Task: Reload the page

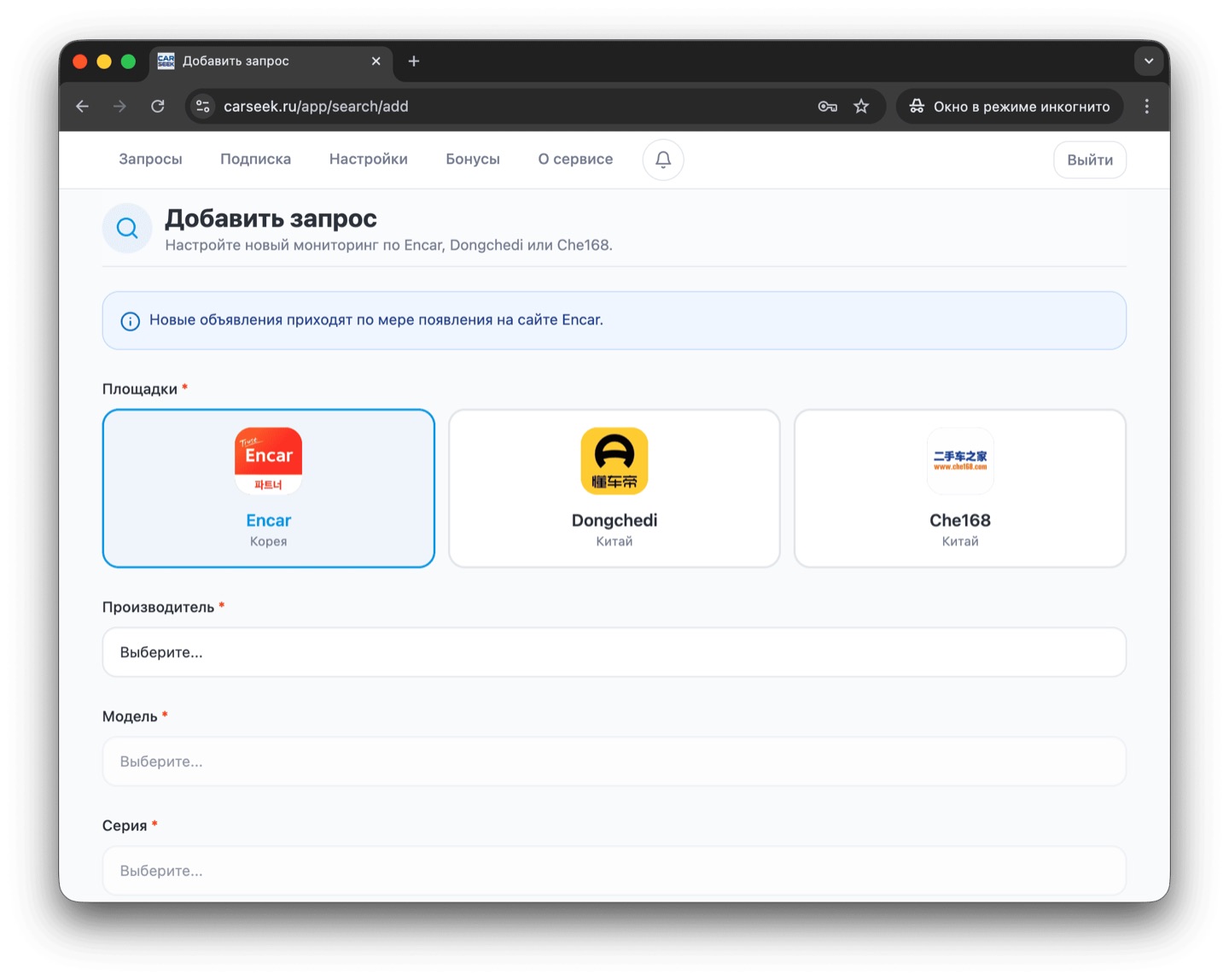Action: coord(158,107)
